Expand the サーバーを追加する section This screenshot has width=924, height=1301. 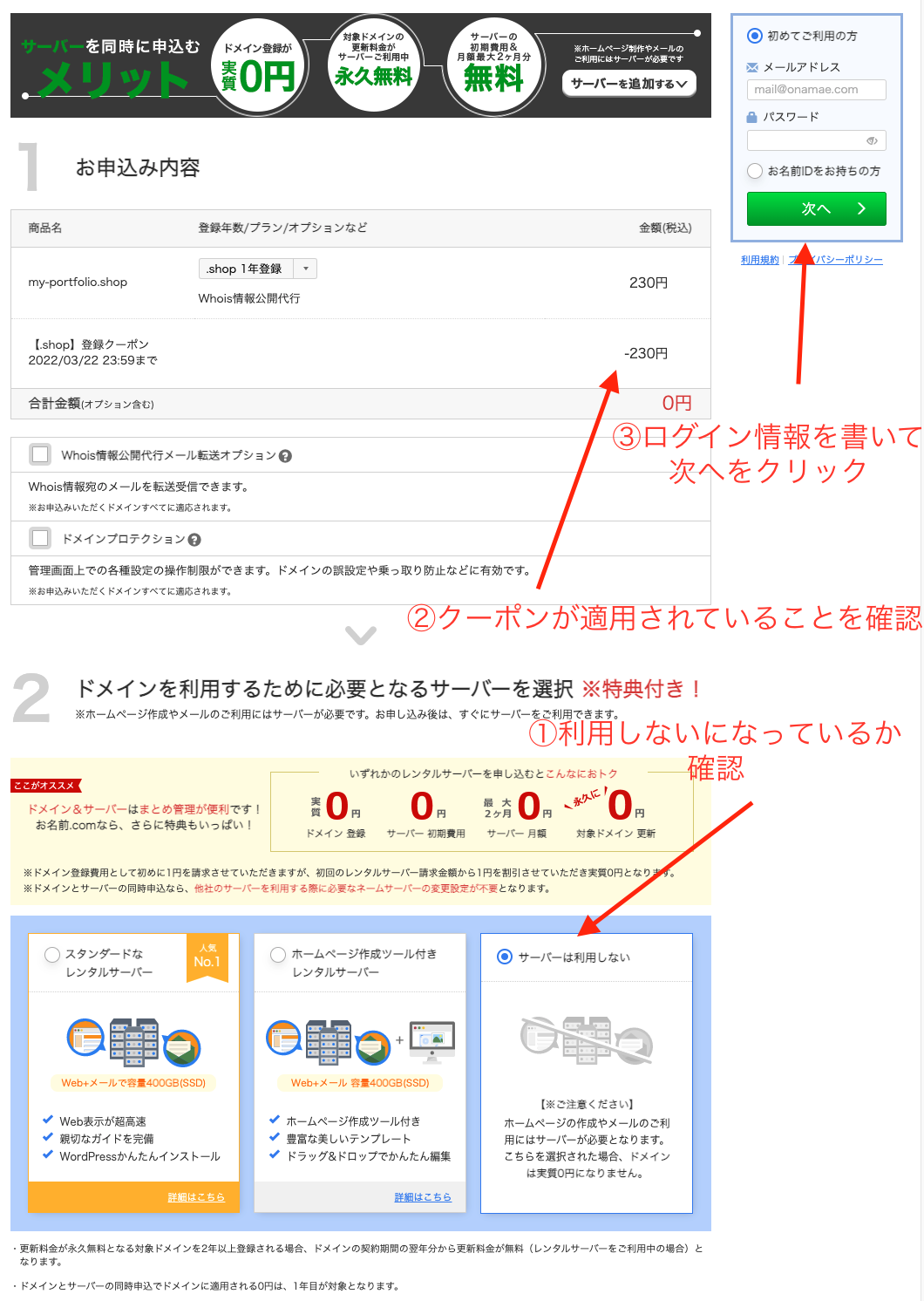click(629, 84)
